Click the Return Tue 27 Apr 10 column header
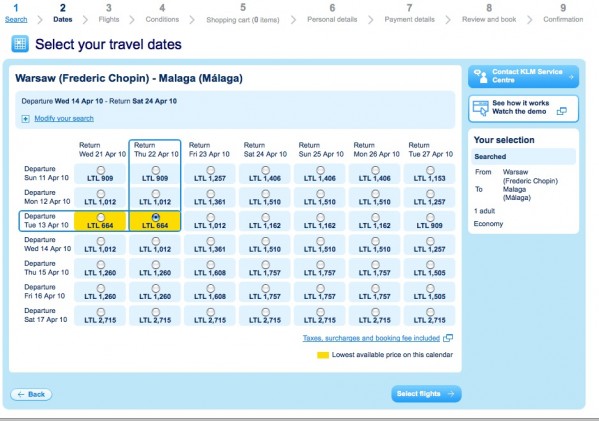The width and height of the screenshot is (599, 421). point(431,150)
